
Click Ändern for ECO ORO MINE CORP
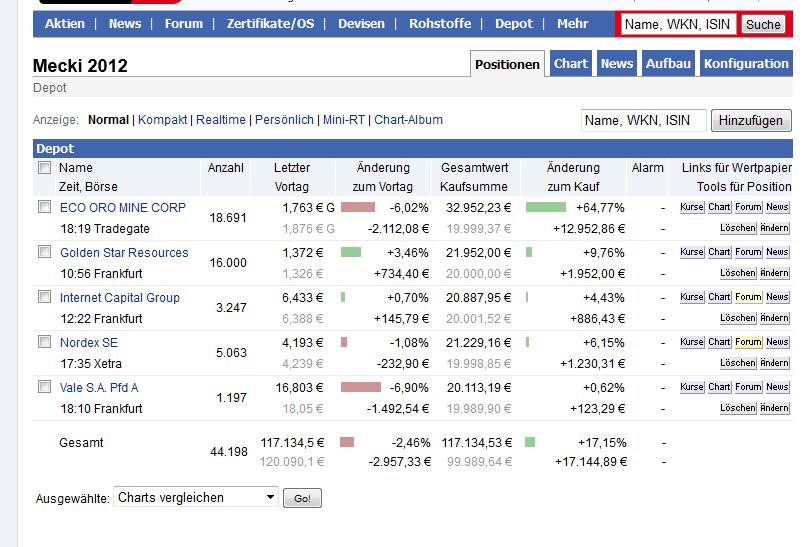tap(775, 228)
